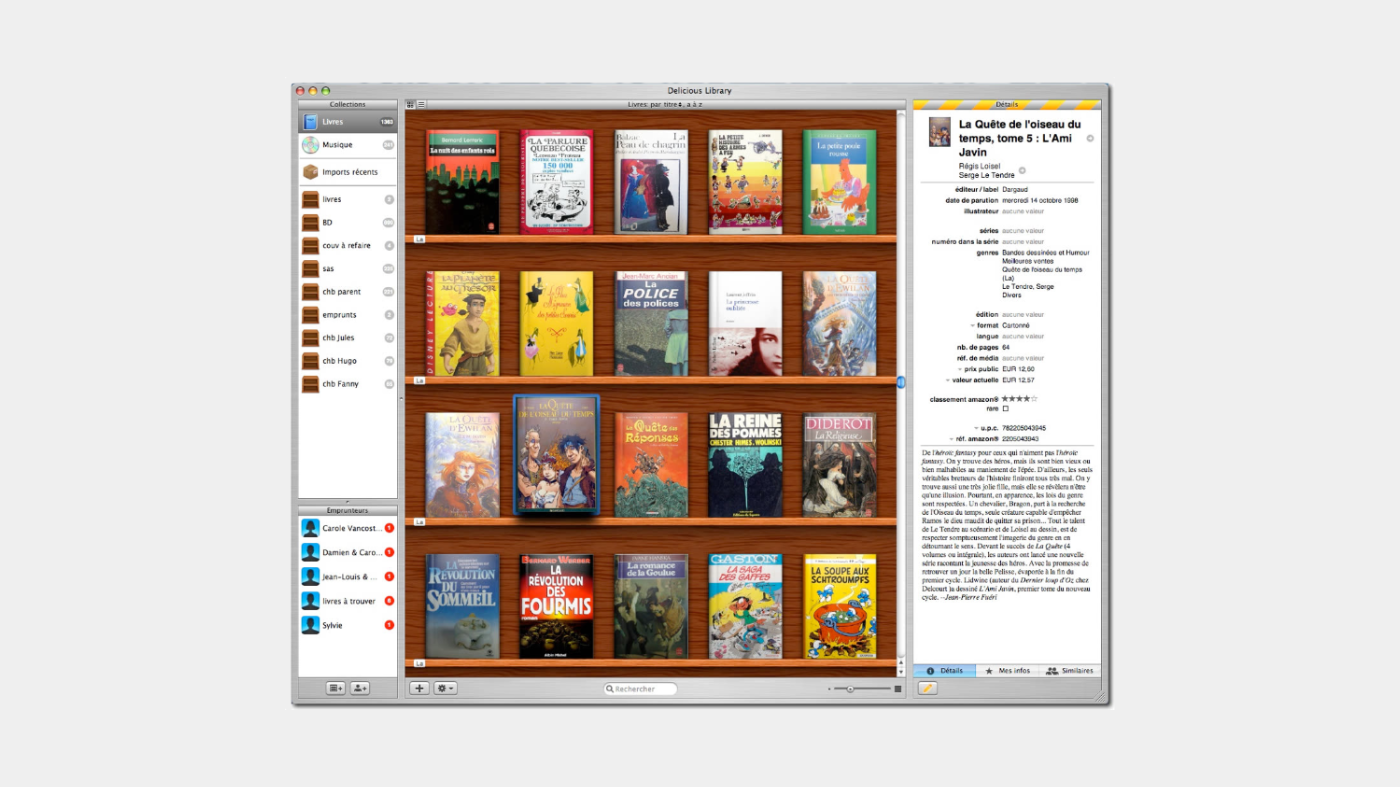The width and height of the screenshot is (1400, 787).
Task: Select the Livres collection with book icon
Action: point(347,122)
